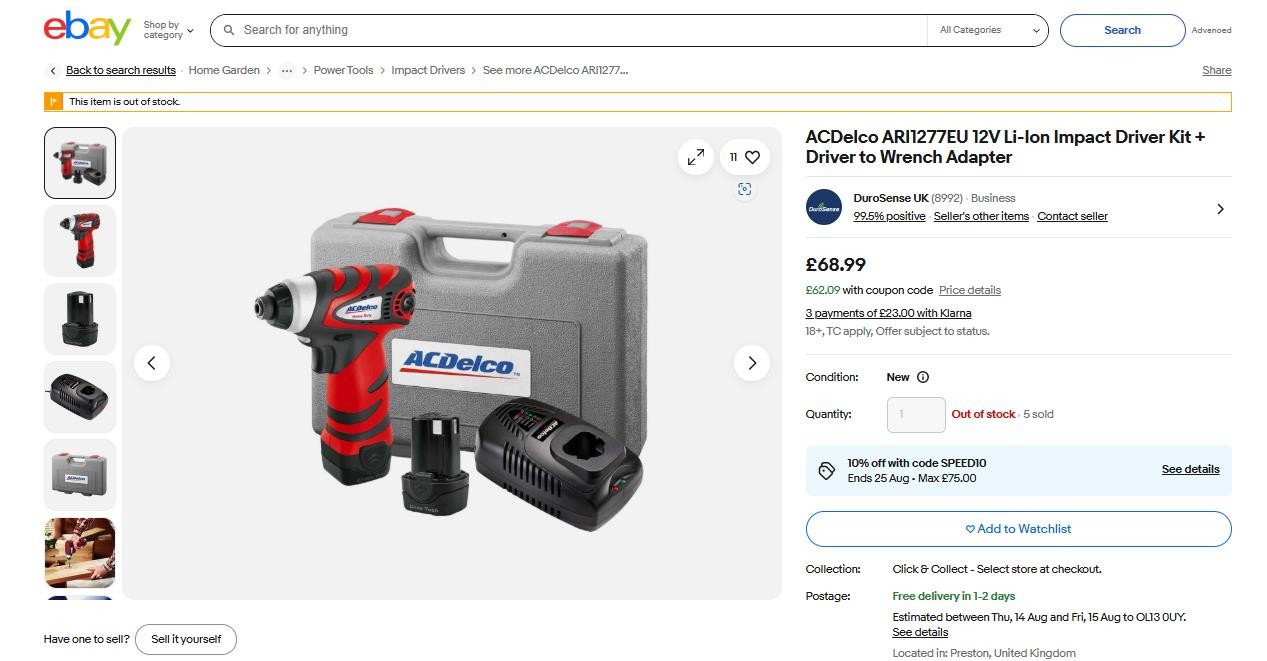Click the blue Search button
The height and width of the screenshot is (661, 1267).
pos(1122,30)
